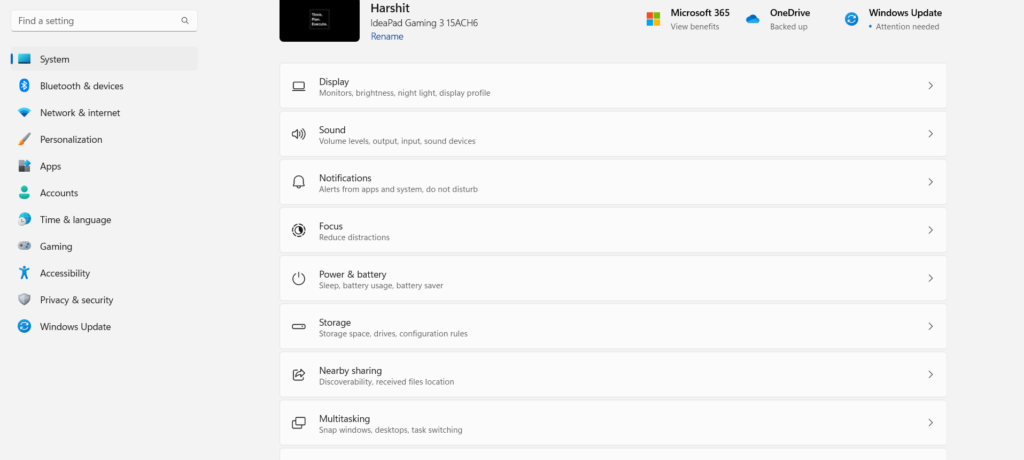This screenshot has height=460, width=1024.
Task: Click the Rename link under device name
Action: click(387, 36)
